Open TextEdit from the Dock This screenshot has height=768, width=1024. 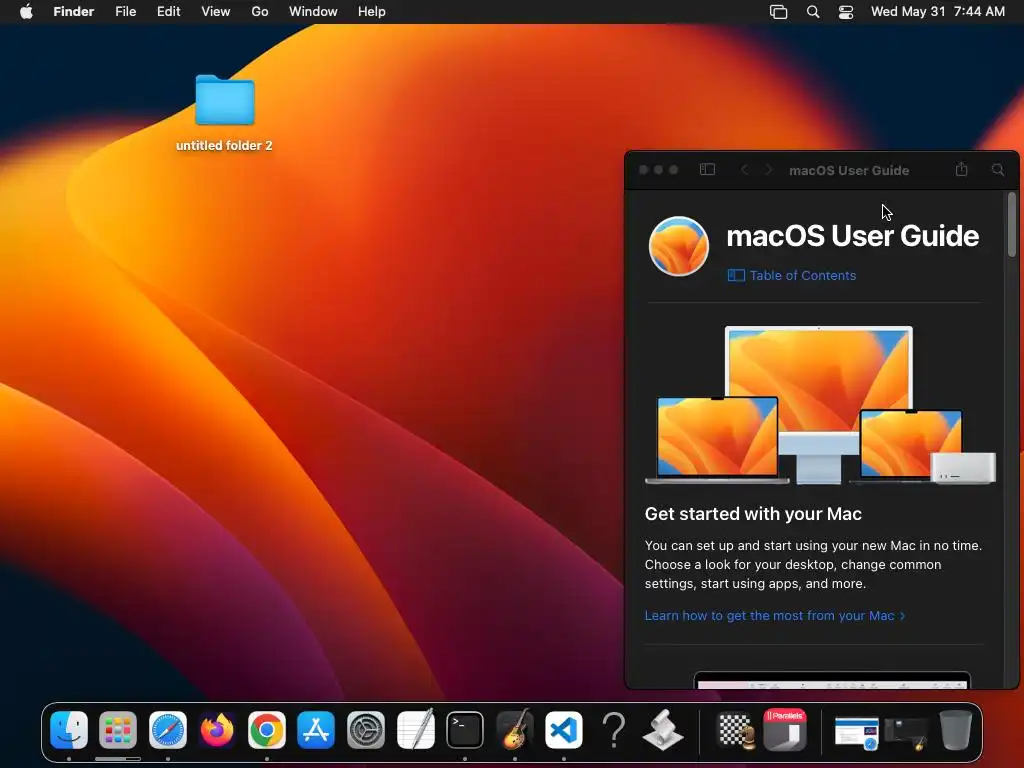point(415,729)
